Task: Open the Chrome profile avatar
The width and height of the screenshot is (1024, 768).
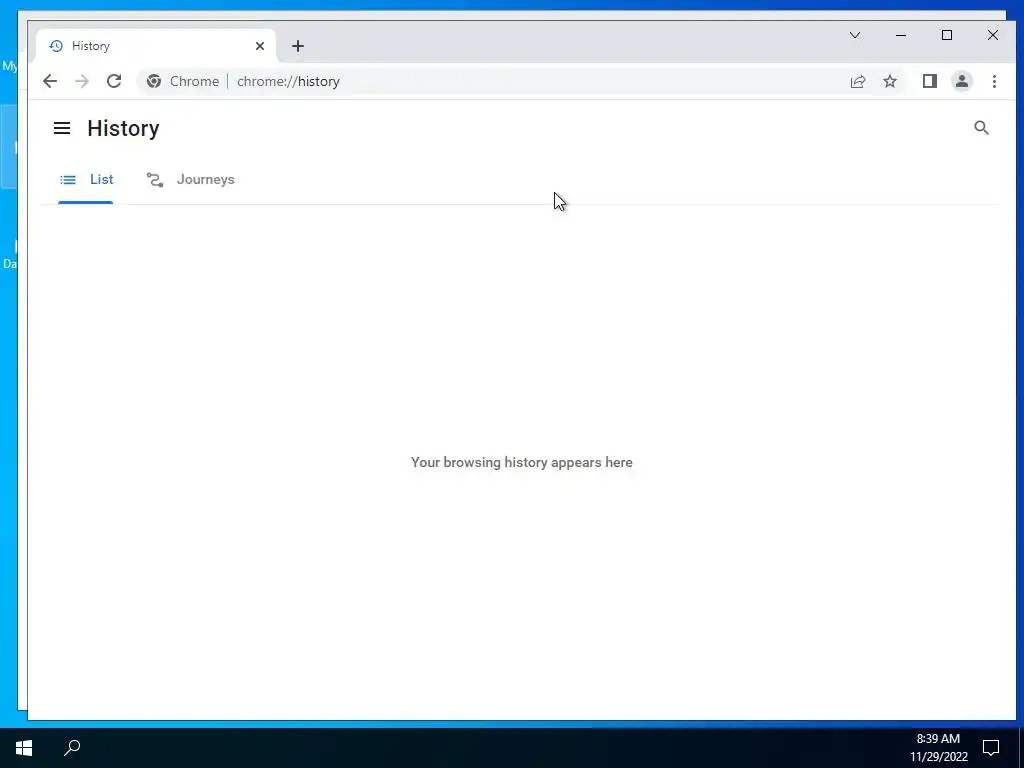Action: click(x=961, y=81)
